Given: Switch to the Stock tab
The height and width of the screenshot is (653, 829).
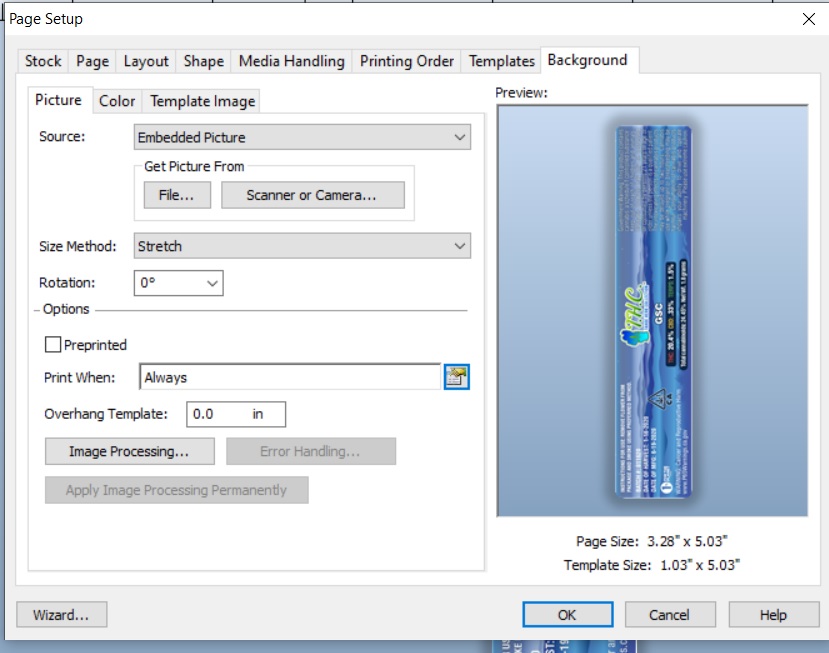Looking at the screenshot, I should click(x=43, y=61).
